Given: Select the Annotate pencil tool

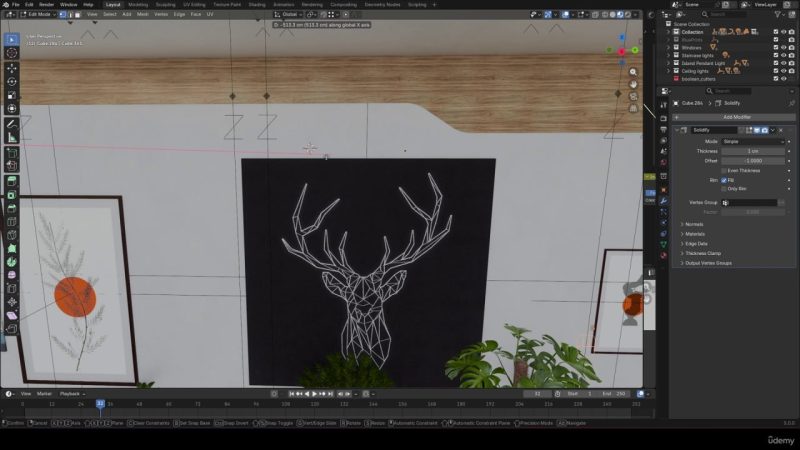Looking at the screenshot, I should pyautogui.click(x=12, y=124).
